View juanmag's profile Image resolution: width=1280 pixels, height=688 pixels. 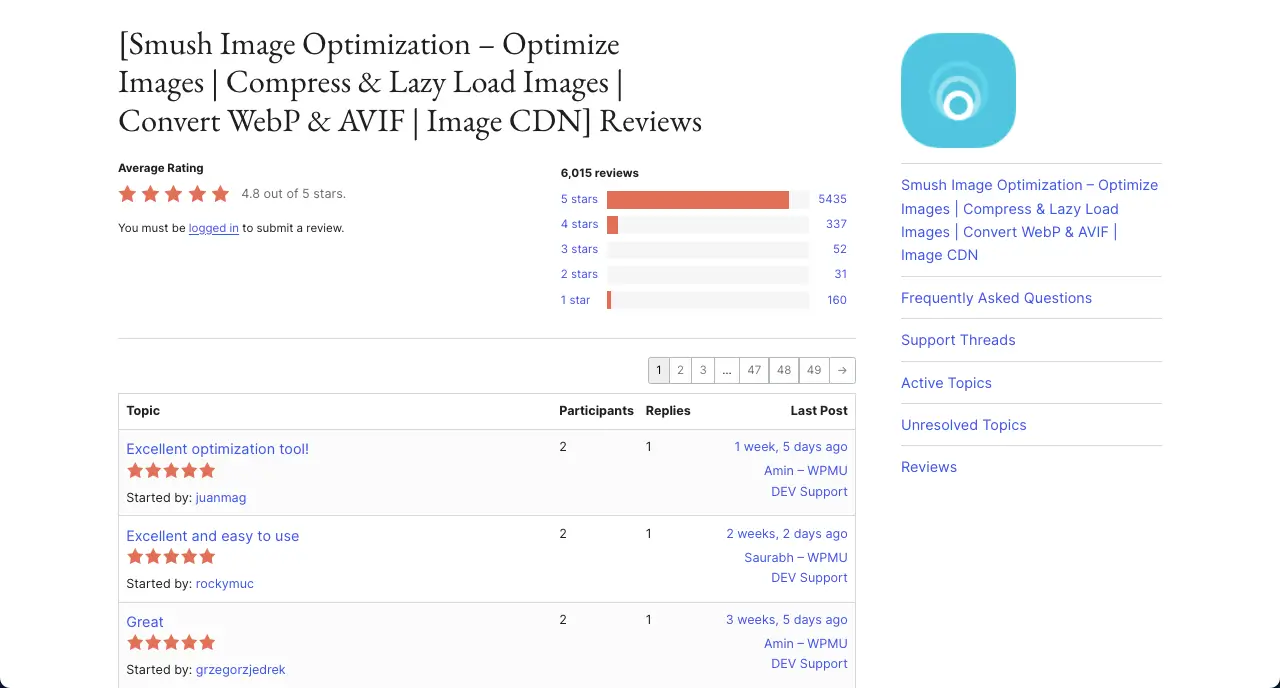pos(221,497)
